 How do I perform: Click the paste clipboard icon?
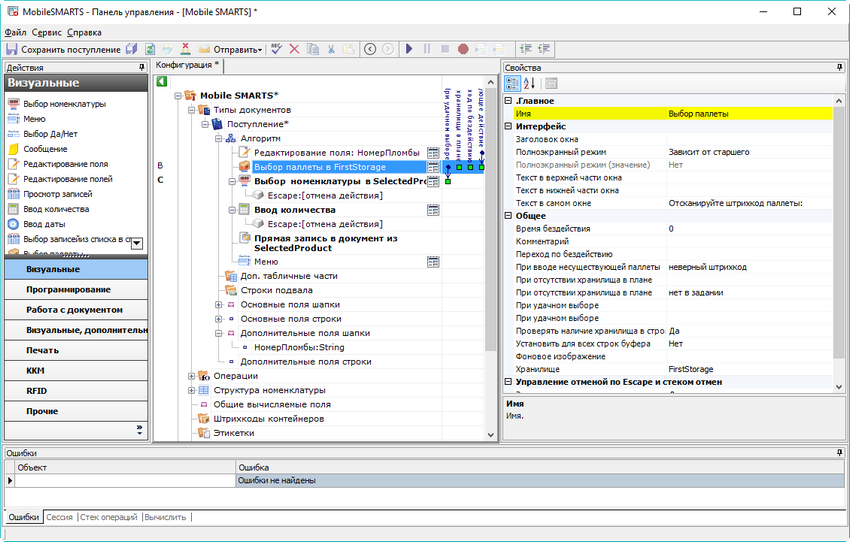coord(349,49)
